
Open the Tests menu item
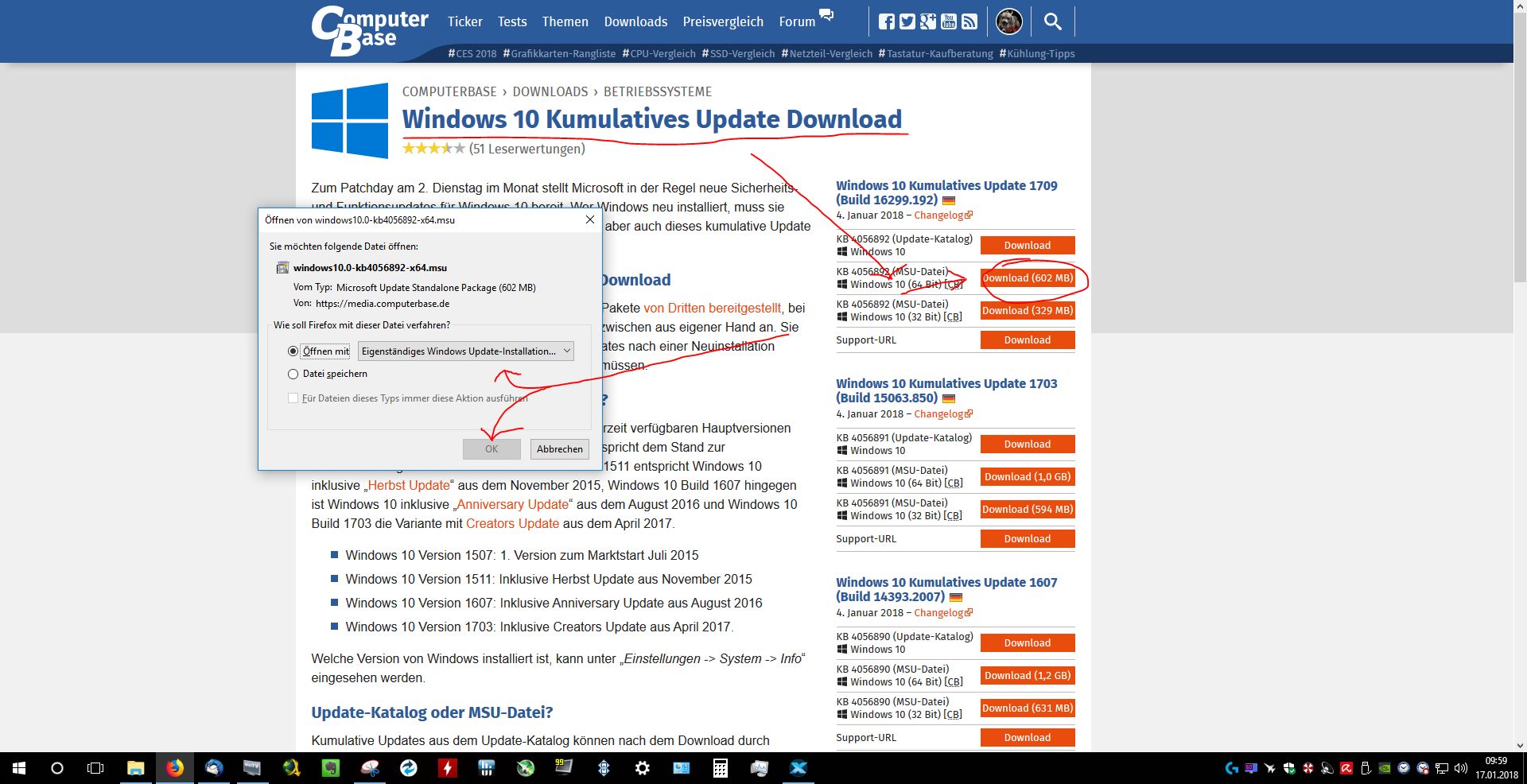click(512, 21)
